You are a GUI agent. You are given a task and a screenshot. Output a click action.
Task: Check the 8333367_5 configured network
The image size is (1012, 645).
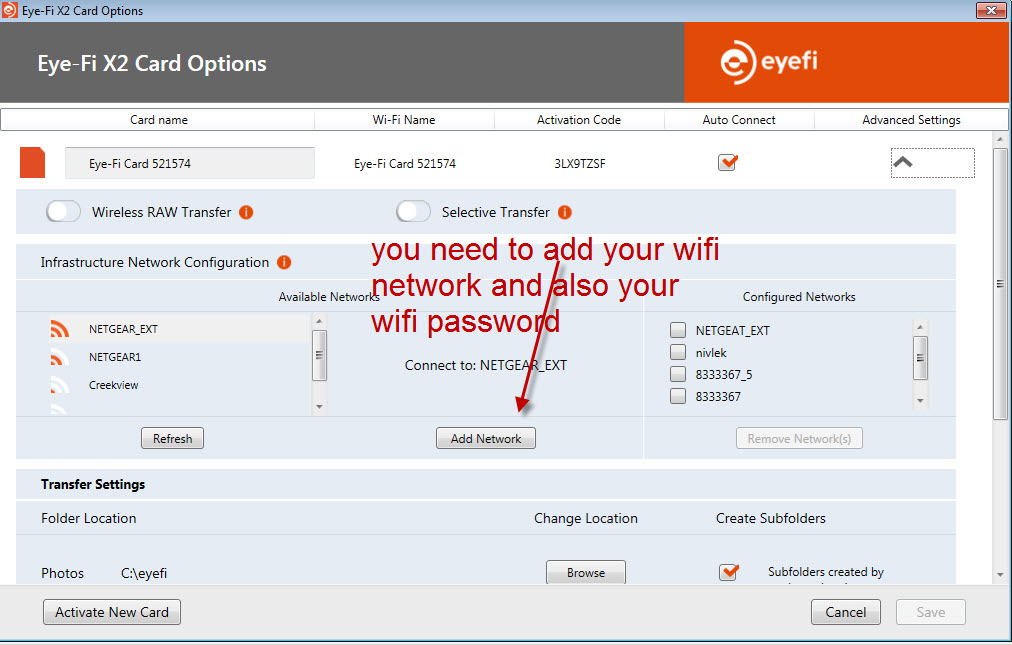pos(678,374)
